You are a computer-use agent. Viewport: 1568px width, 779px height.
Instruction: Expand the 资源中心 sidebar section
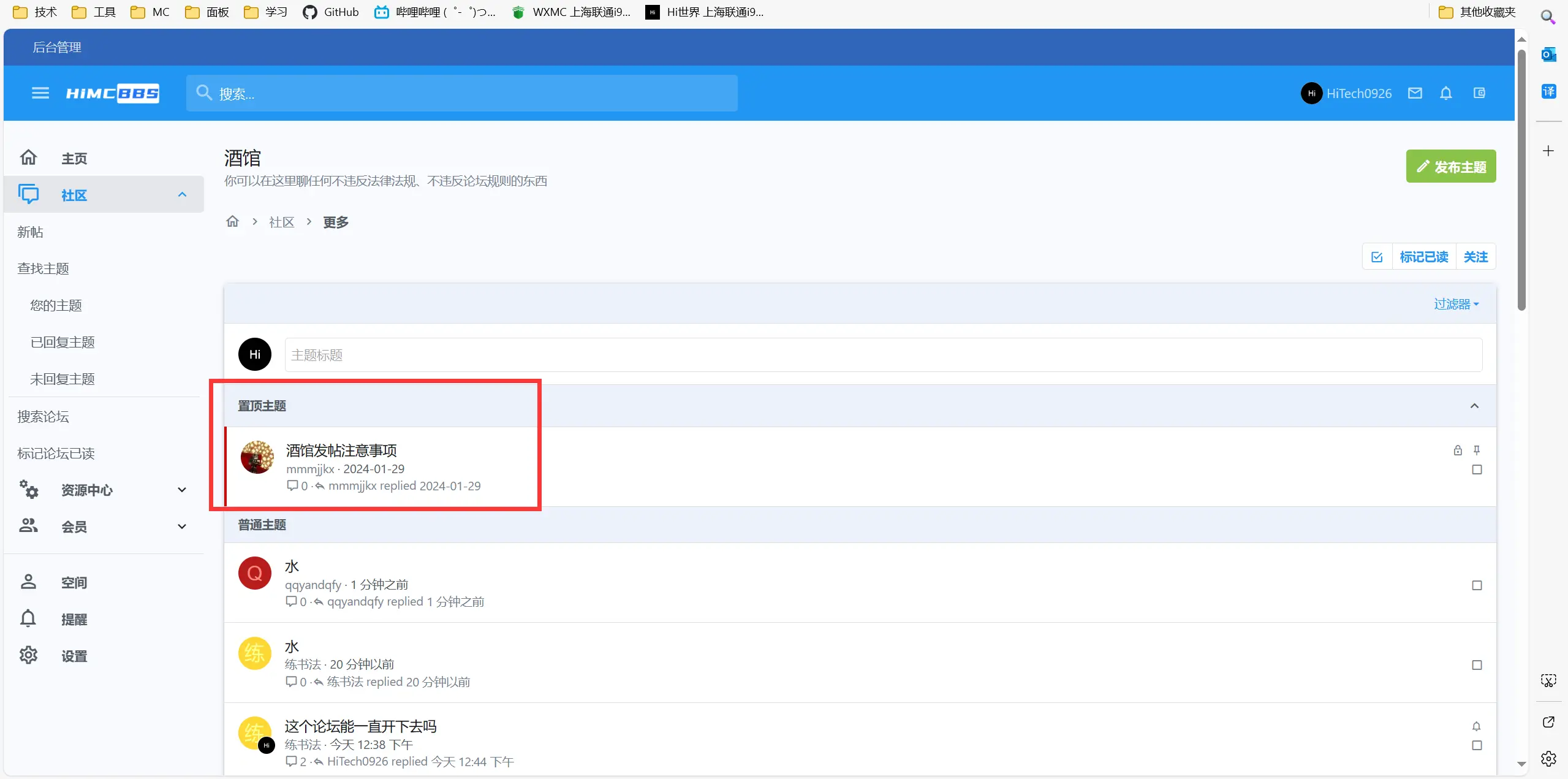coord(181,490)
